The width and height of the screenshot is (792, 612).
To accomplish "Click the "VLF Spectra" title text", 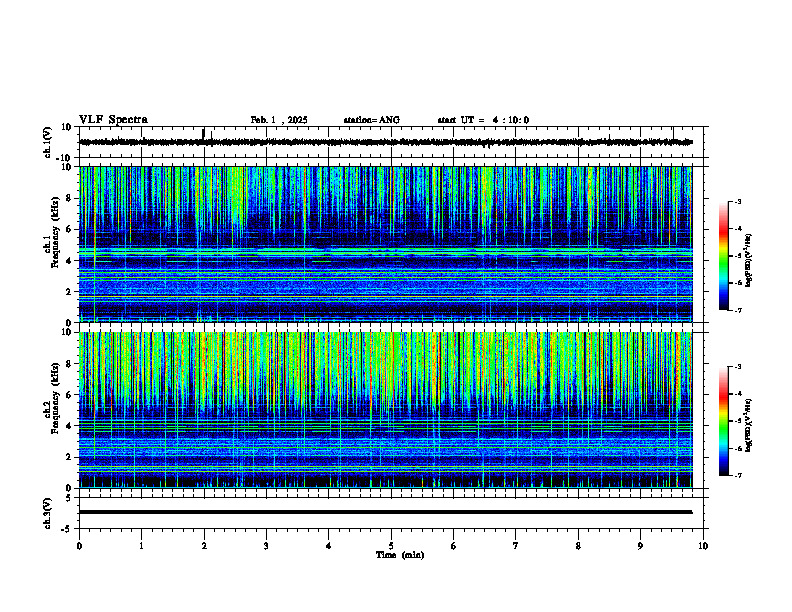I will pos(113,120).
